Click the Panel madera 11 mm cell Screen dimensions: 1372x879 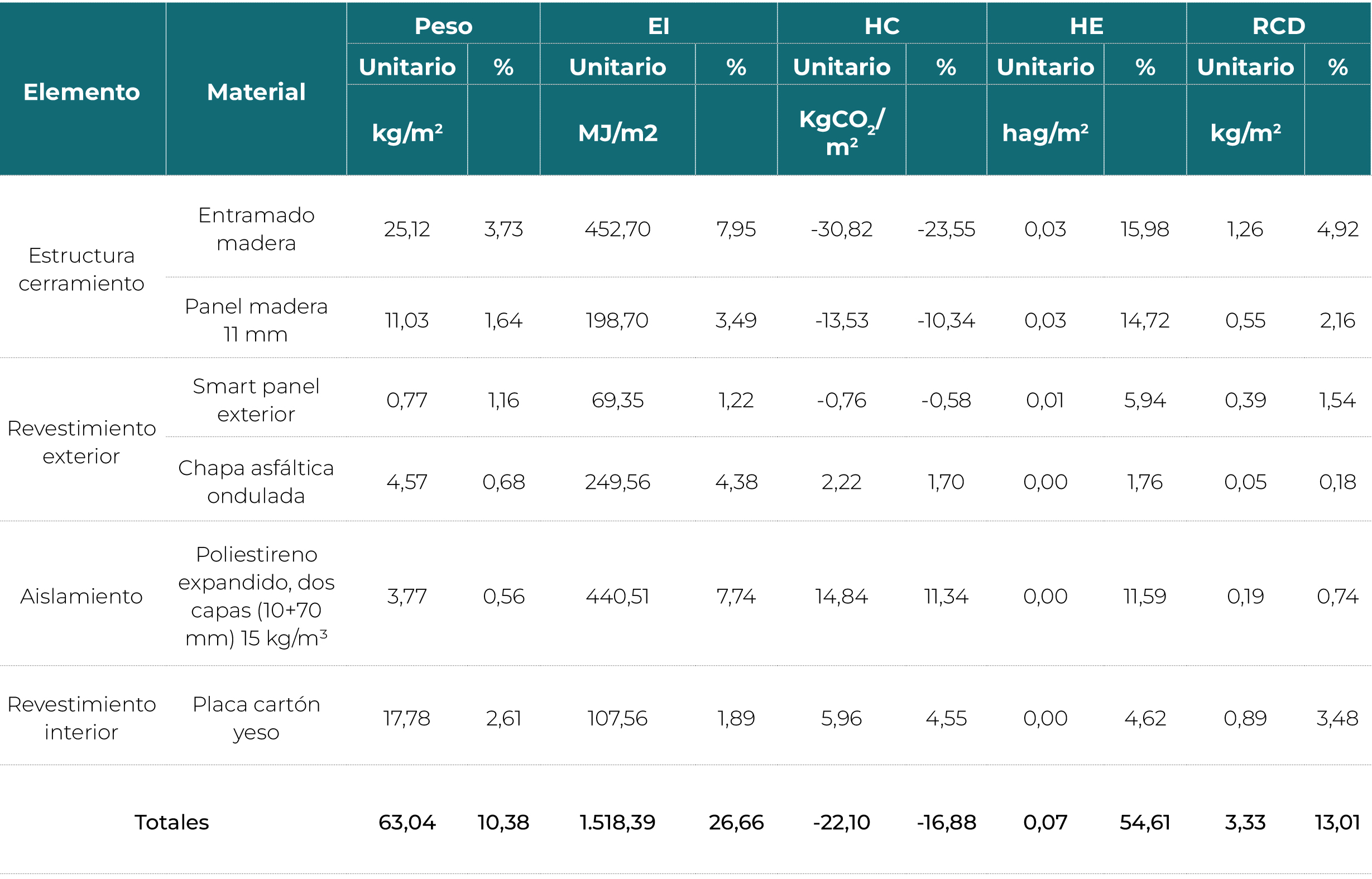point(256,320)
